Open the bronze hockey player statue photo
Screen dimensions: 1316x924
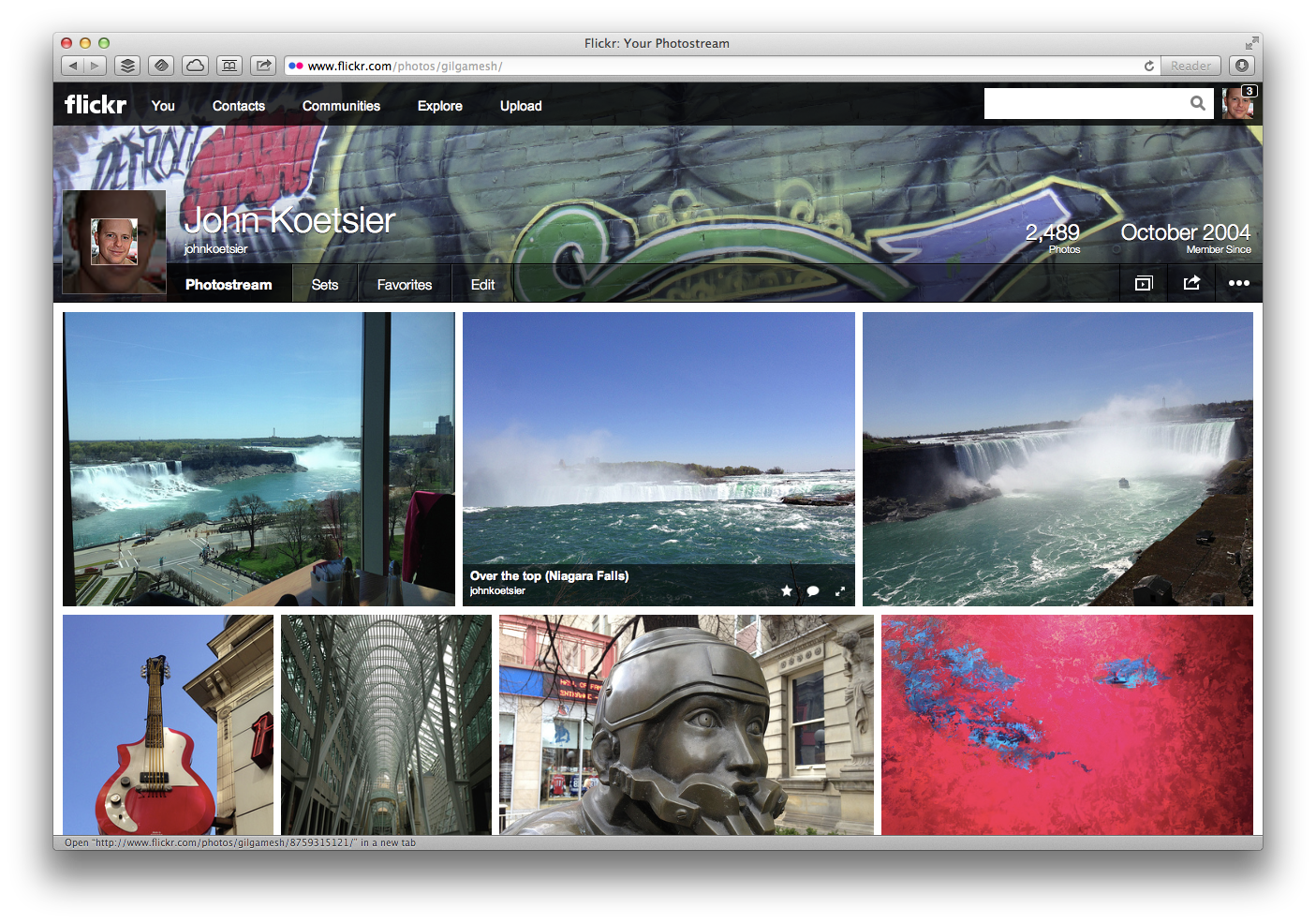pos(687,724)
